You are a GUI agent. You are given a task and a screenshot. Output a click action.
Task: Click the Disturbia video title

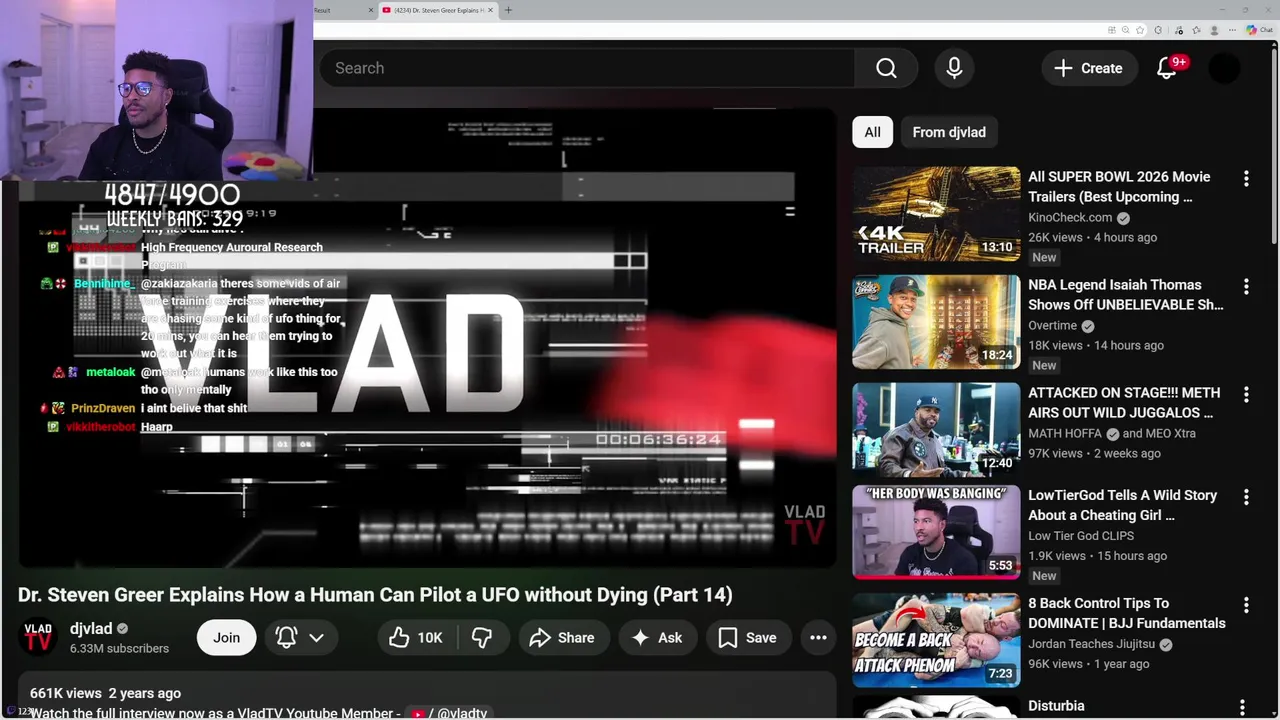pos(1056,706)
